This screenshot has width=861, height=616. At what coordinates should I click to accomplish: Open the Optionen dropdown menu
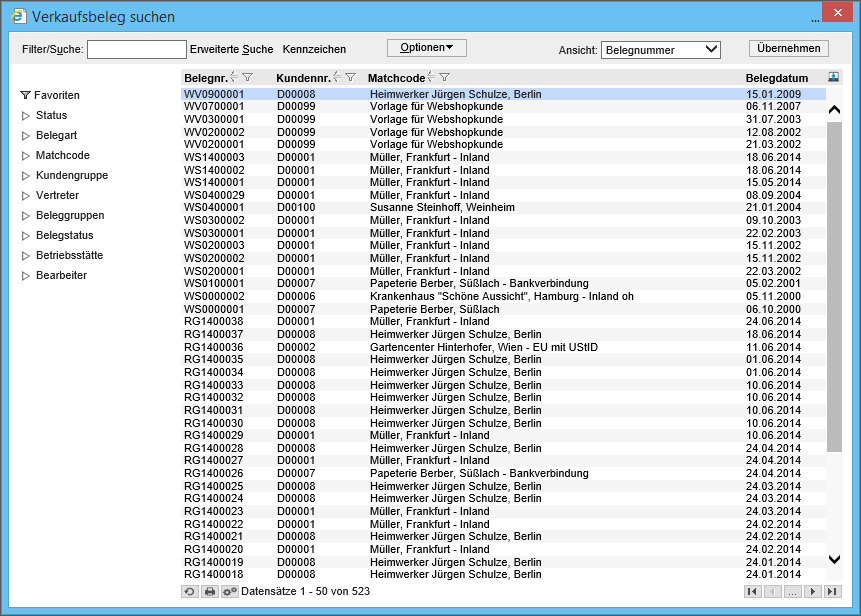(x=427, y=48)
